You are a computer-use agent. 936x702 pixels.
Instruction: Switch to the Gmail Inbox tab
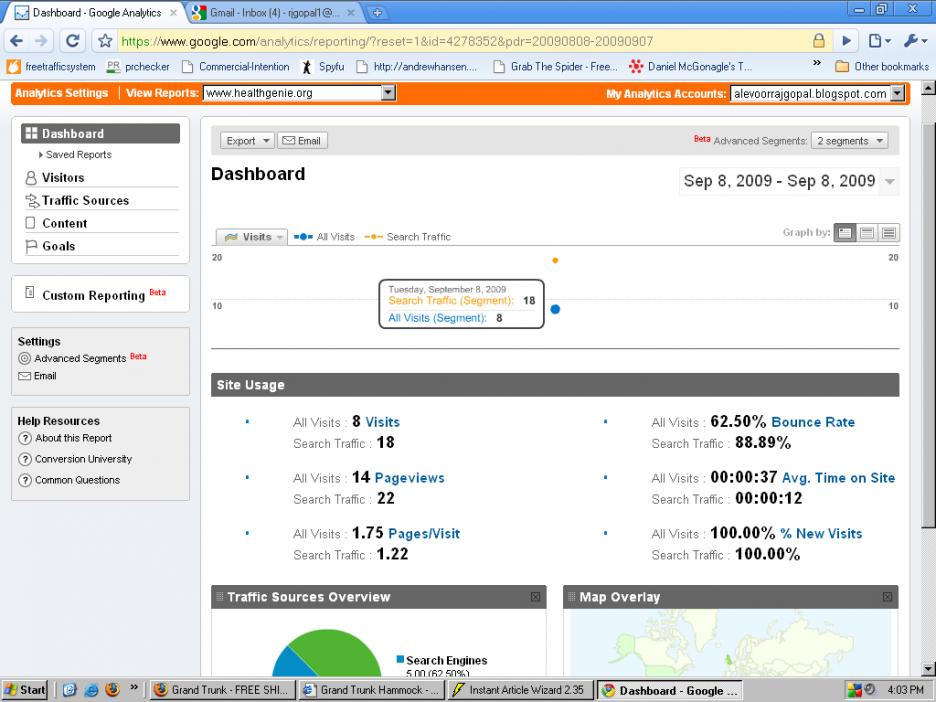[275, 13]
